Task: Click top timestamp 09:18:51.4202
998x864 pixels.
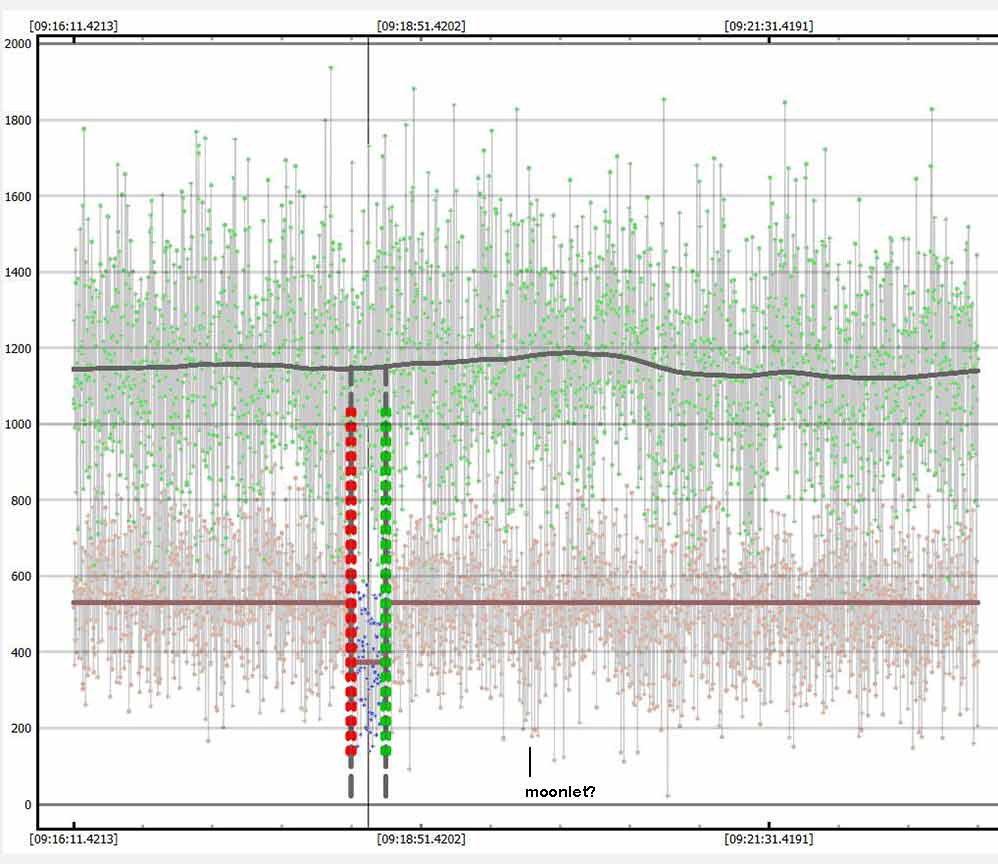Action: coord(421,26)
